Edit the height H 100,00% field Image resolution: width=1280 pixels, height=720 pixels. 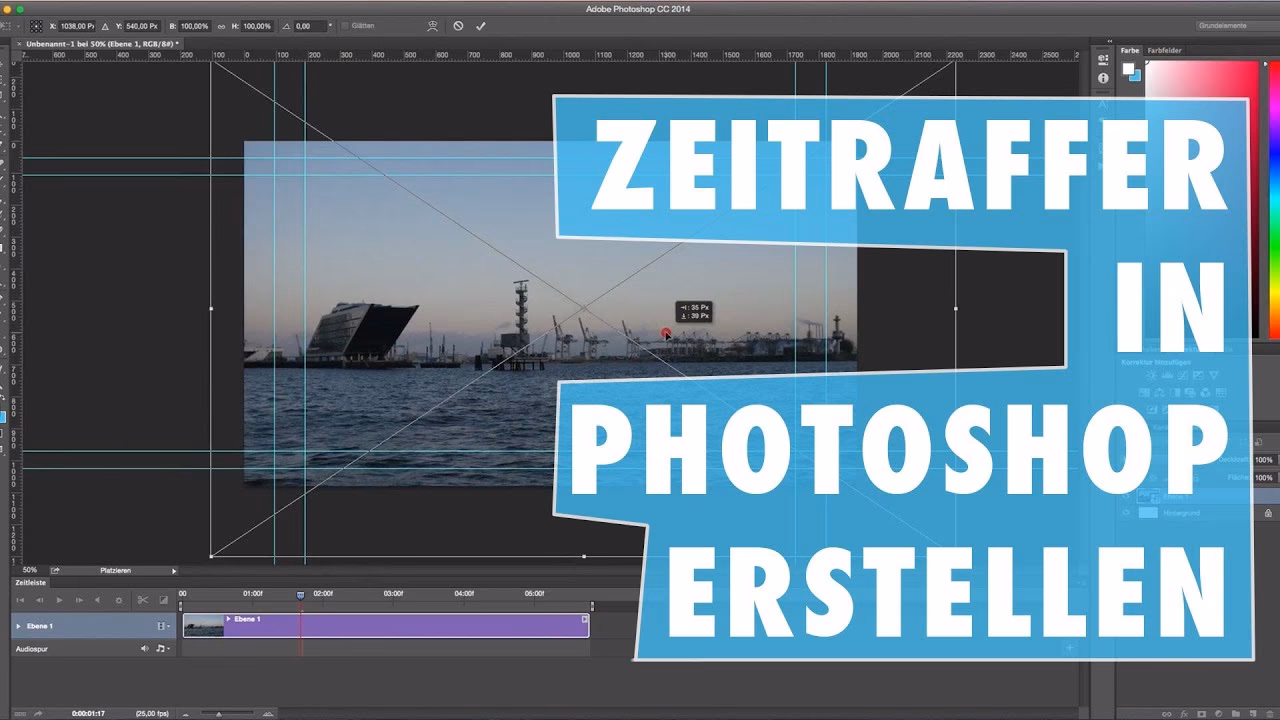click(x=257, y=26)
